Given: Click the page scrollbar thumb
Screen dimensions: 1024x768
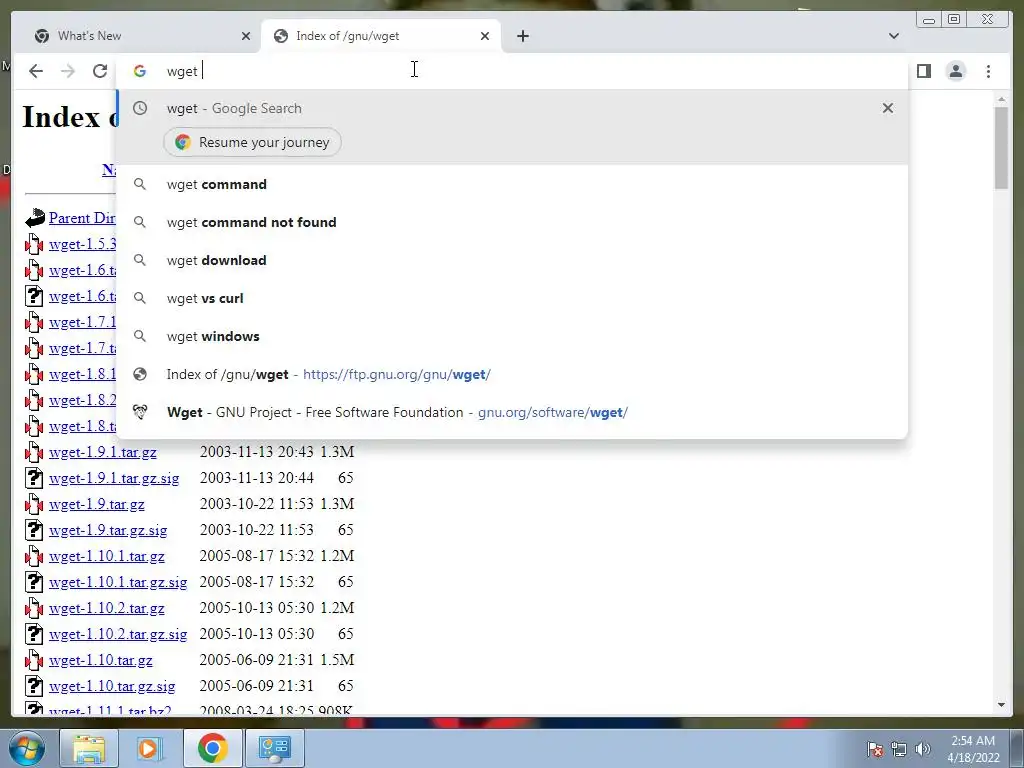Looking at the screenshot, I should (1001, 148).
